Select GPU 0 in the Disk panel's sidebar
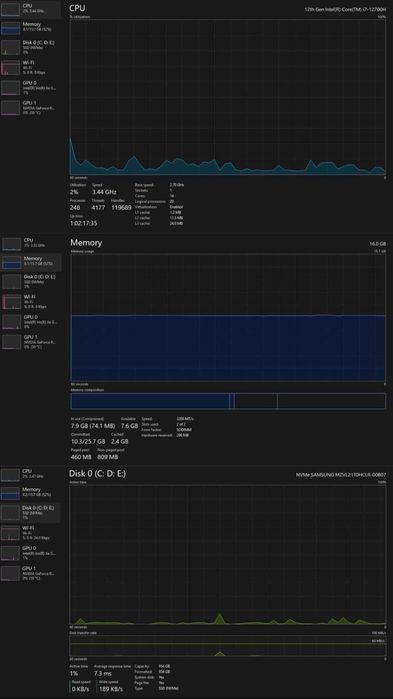The width and height of the screenshot is (393, 699). tap(30, 553)
